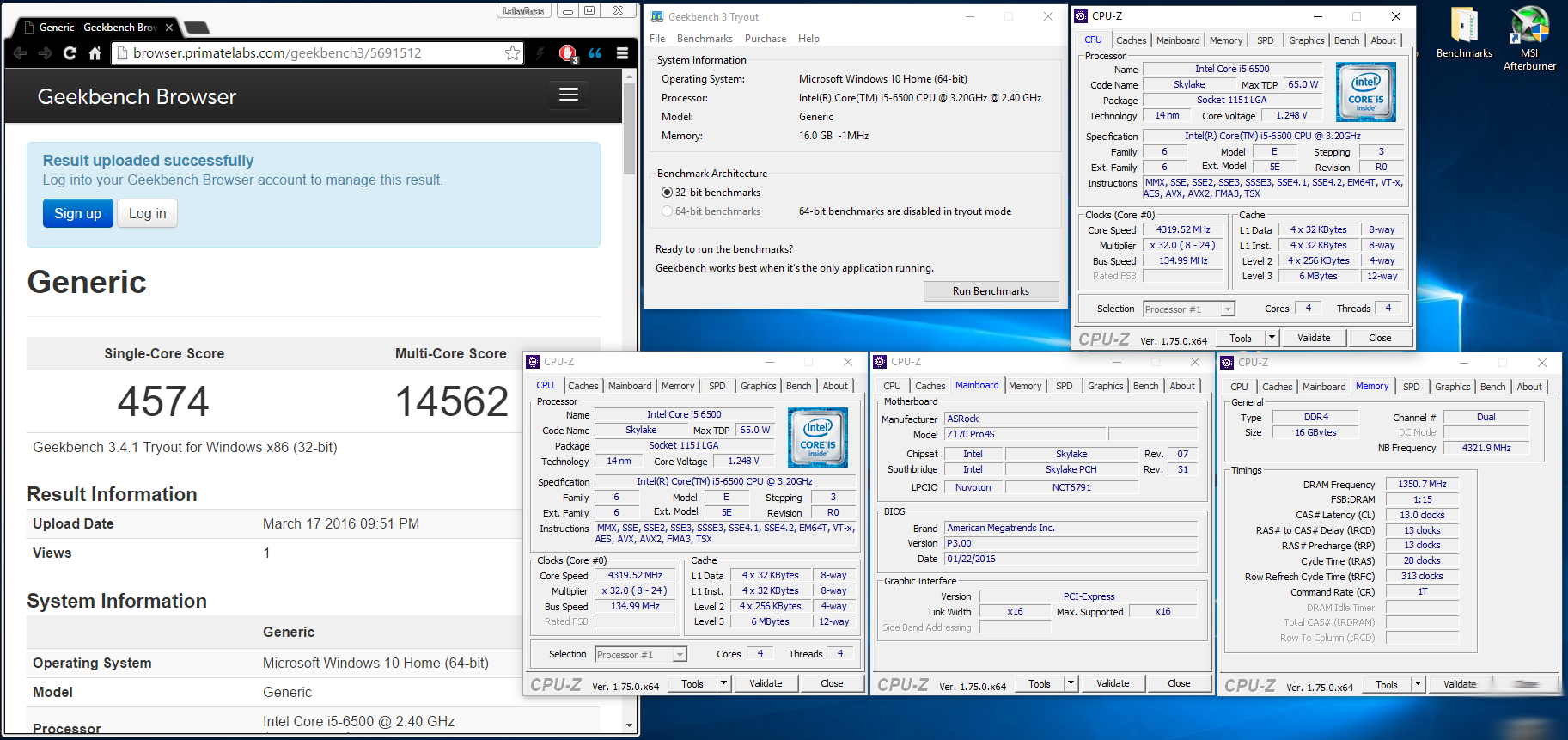Click motherboard model Z170 Pro4S field
Viewport: 1568px width, 740px height.
(x=1024, y=434)
